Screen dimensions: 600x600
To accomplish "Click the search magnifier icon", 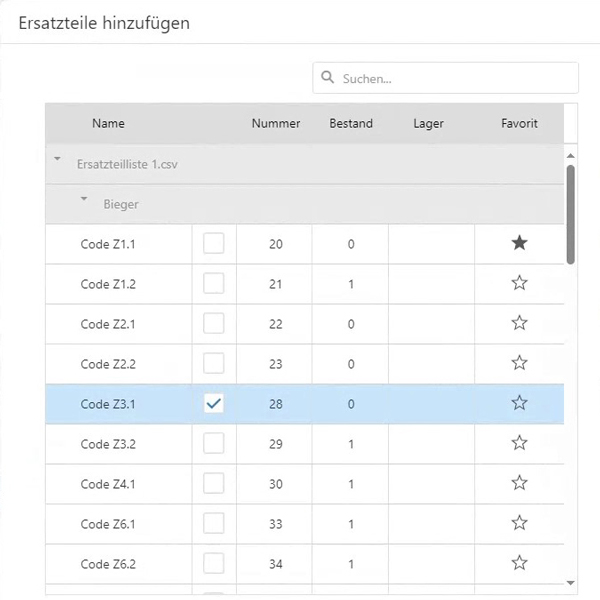I will coord(327,78).
